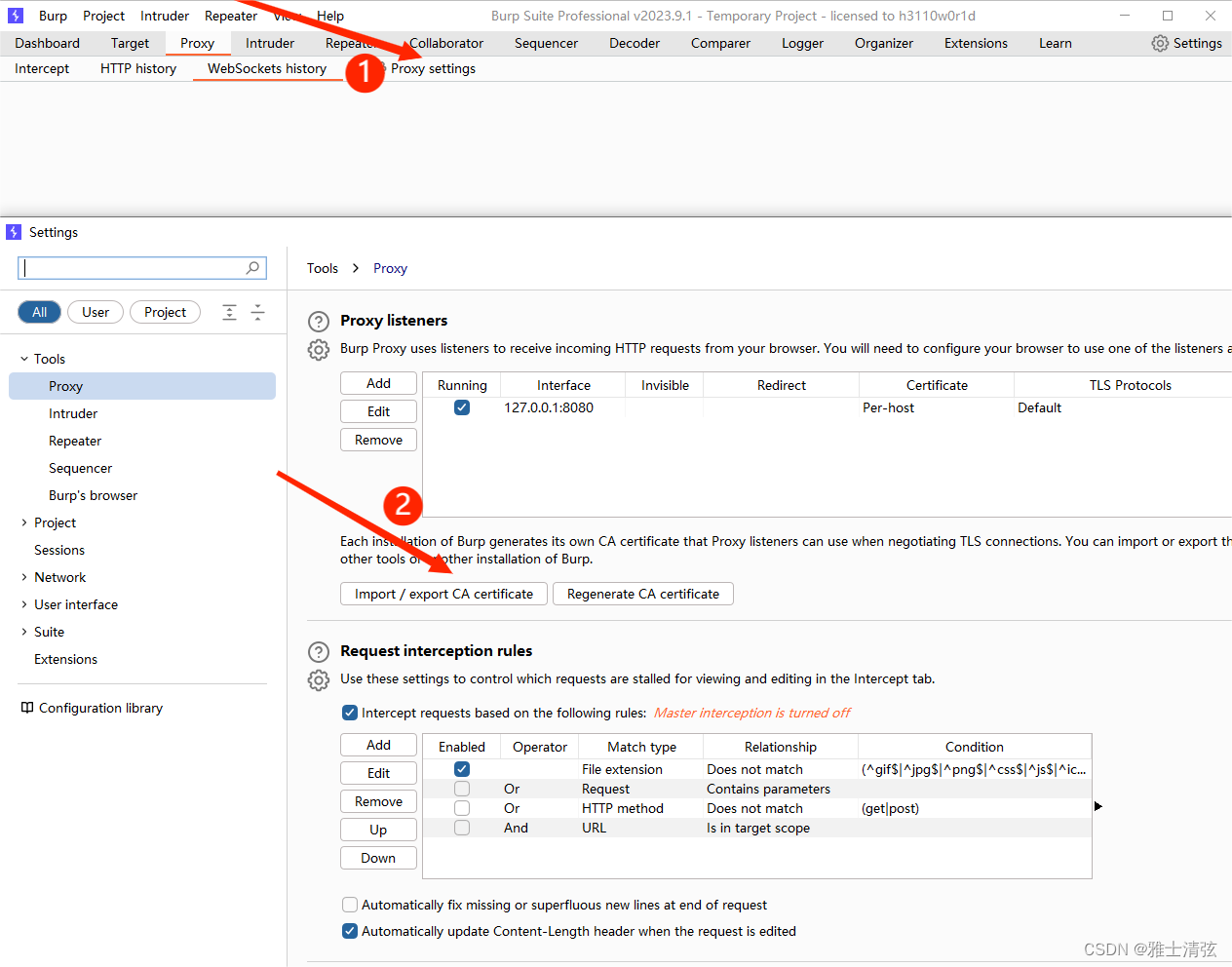Click the arrow at right of rules table
Screen dimensions: 1232x967
pos(1098,806)
